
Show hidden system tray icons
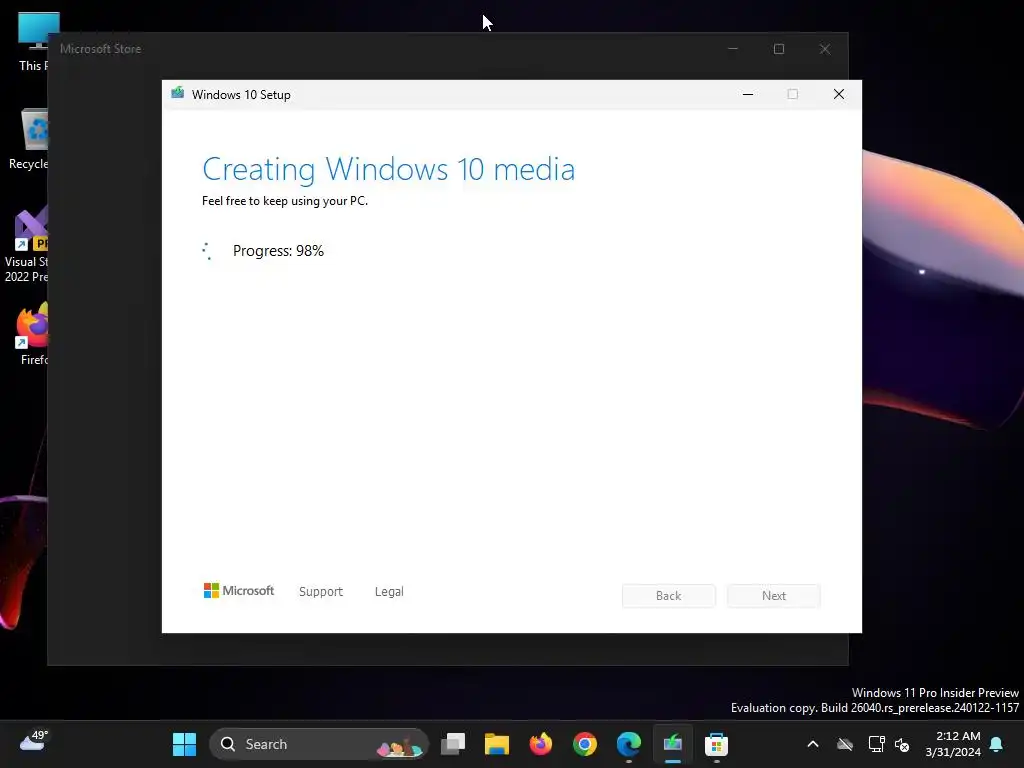[813, 744]
